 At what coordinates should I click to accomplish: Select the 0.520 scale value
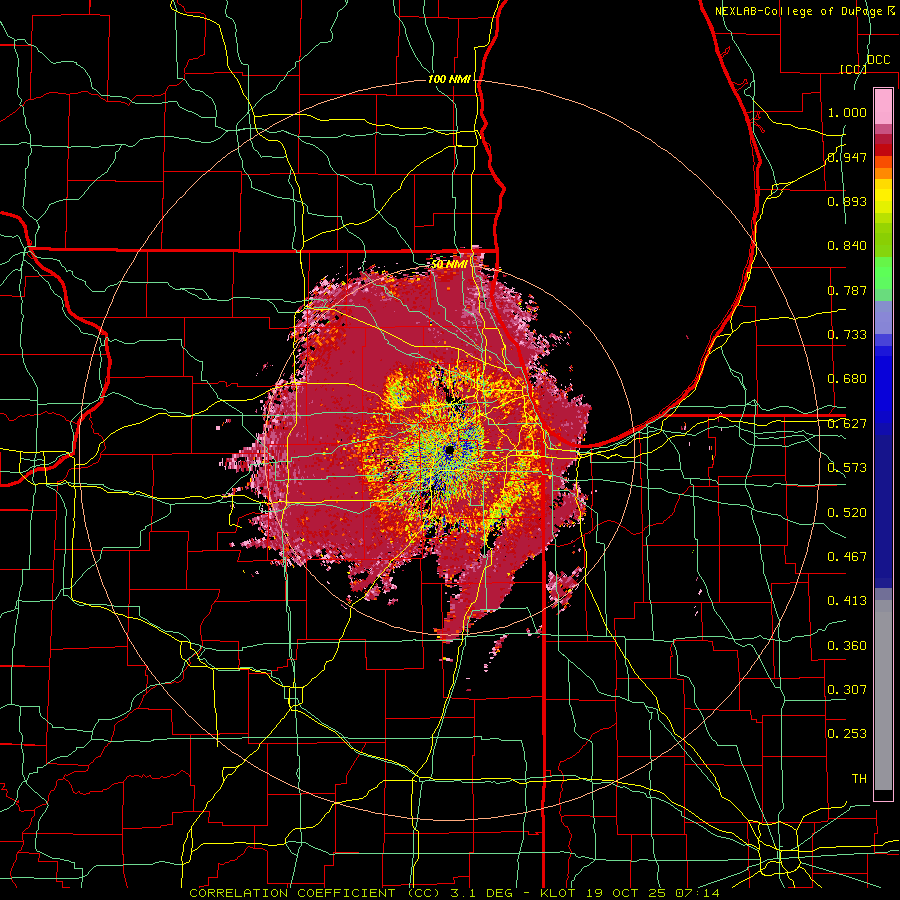click(847, 513)
